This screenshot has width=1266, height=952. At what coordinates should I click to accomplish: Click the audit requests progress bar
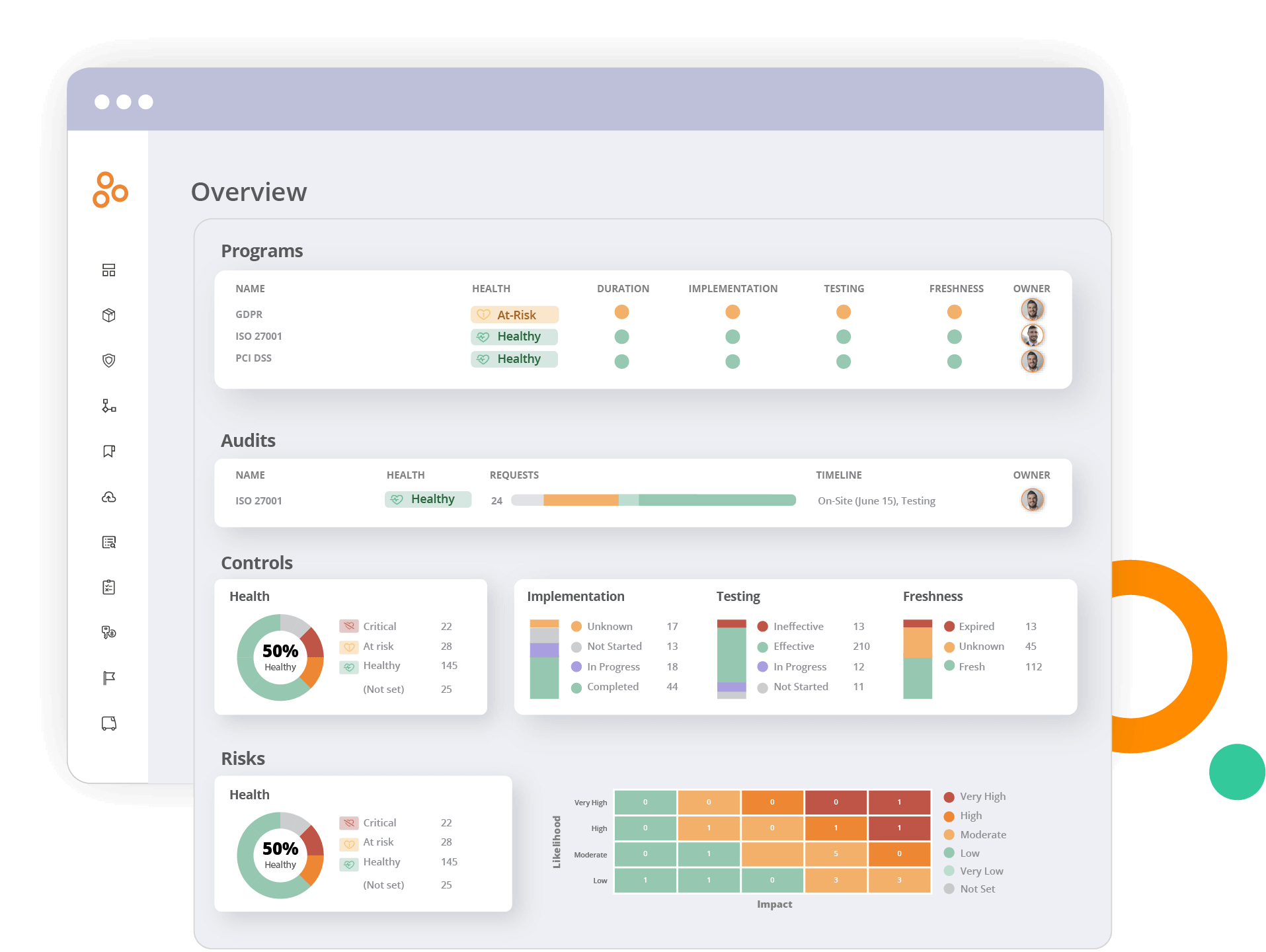coord(653,500)
